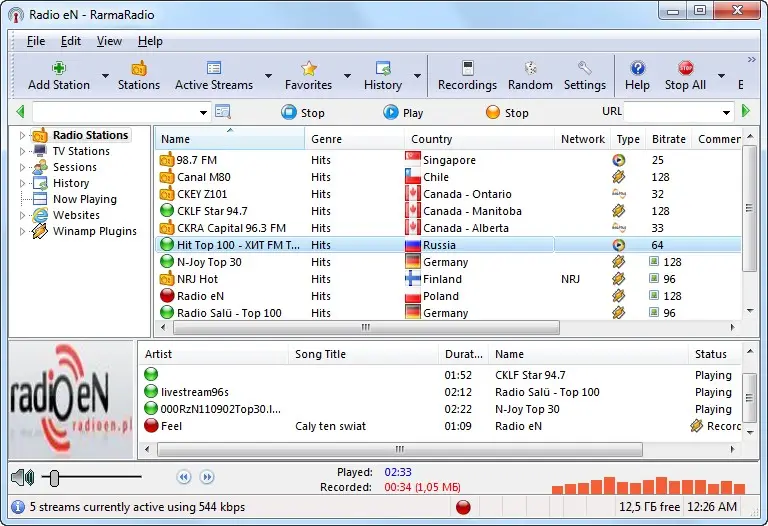The width and height of the screenshot is (768, 526).
Task: Click the streams list horizontal scrollbar
Action: [x=400, y=449]
